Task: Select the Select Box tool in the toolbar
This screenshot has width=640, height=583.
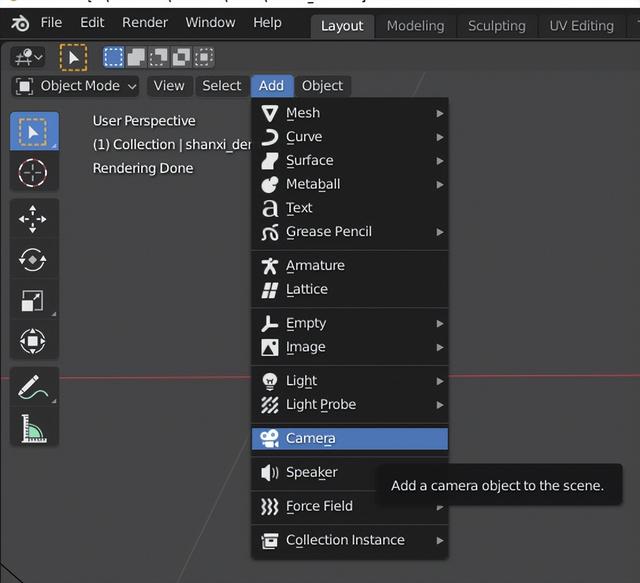Action: click(33, 132)
